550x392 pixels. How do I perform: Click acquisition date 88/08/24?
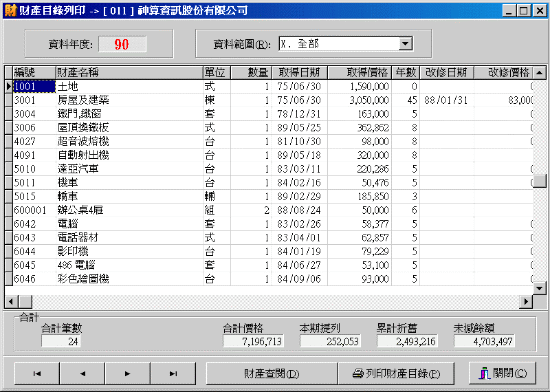pyautogui.click(x=299, y=210)
